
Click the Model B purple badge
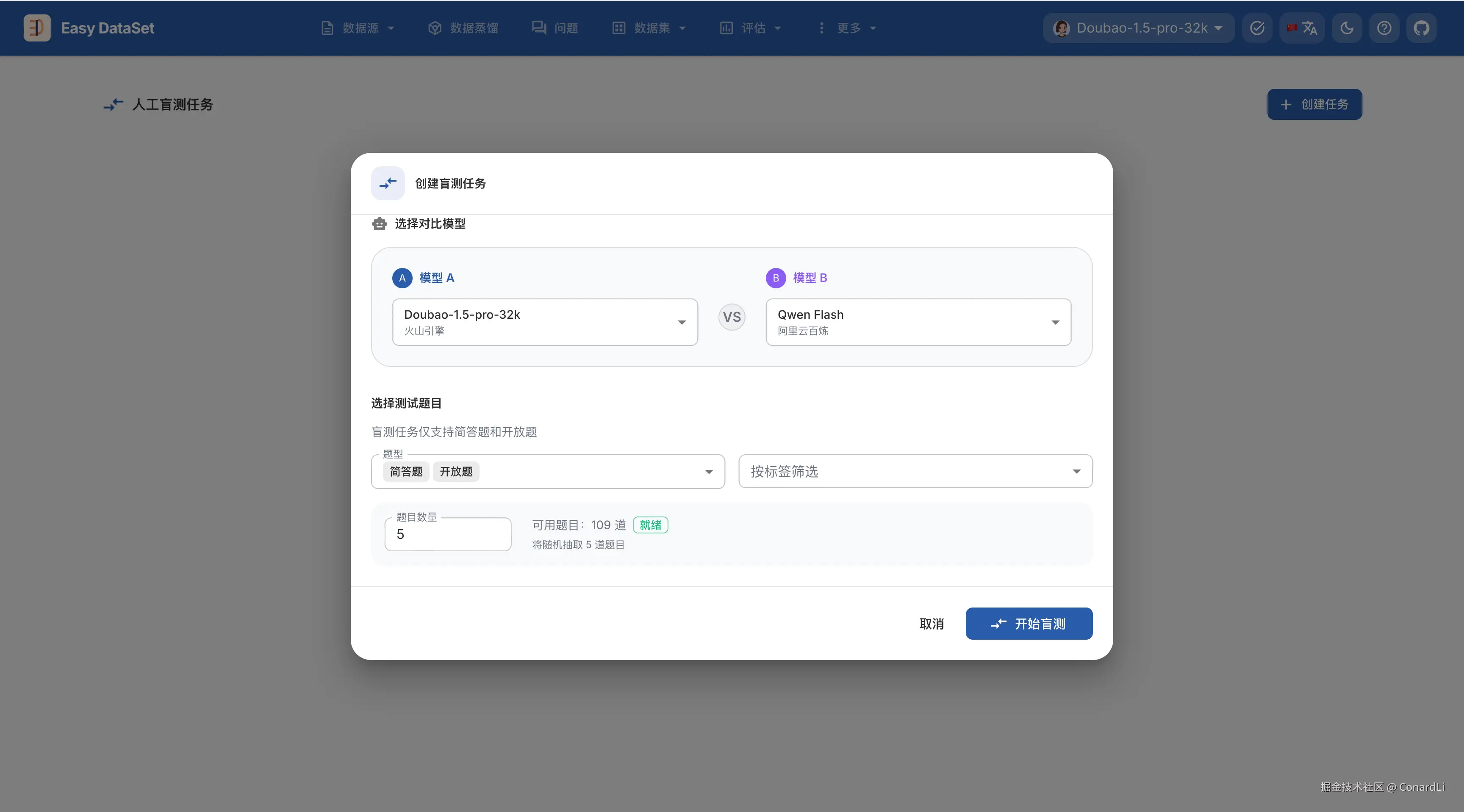[775, 278]
